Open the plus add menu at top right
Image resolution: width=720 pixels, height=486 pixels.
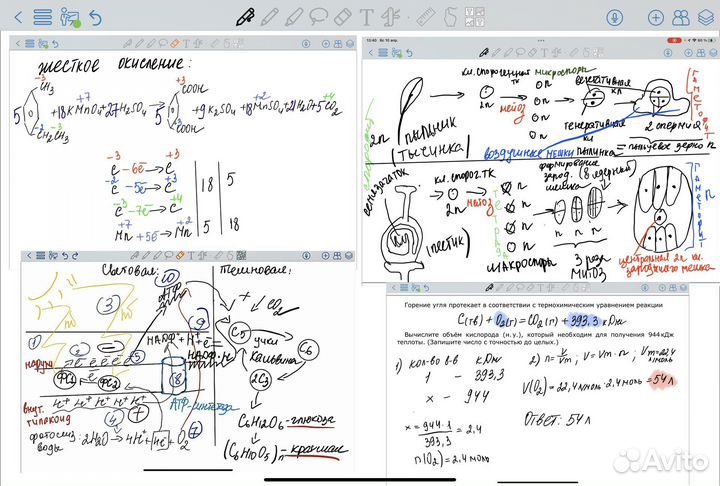(655, 17)
